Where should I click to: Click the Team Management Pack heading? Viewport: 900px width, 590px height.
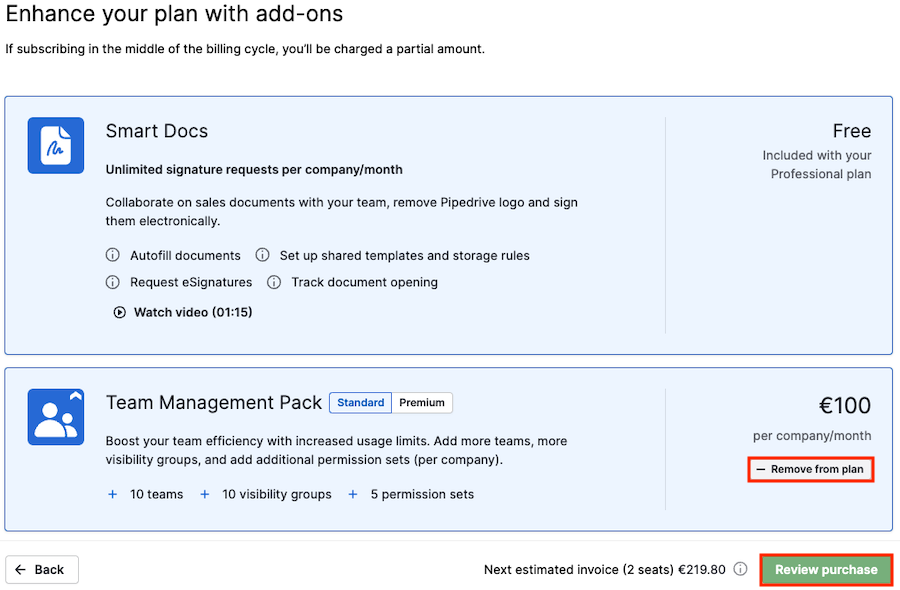coord(214,403)
